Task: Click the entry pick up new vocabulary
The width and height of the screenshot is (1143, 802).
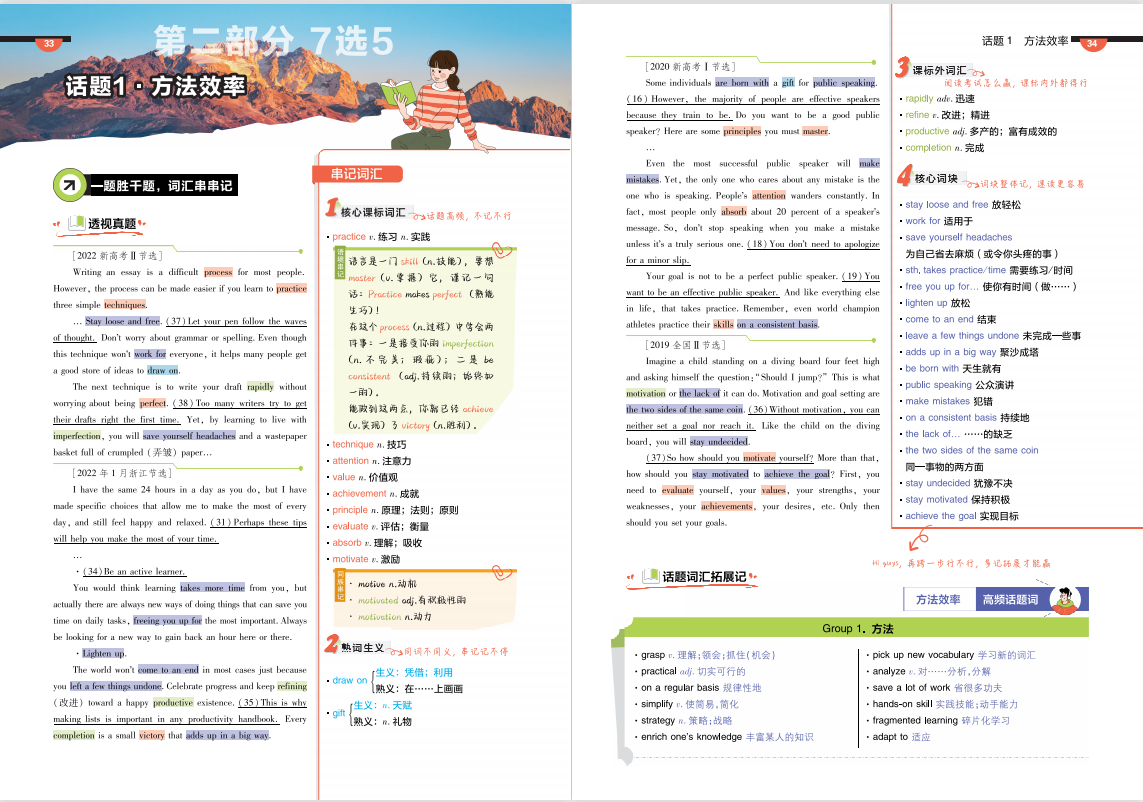Action: point(953,655)
